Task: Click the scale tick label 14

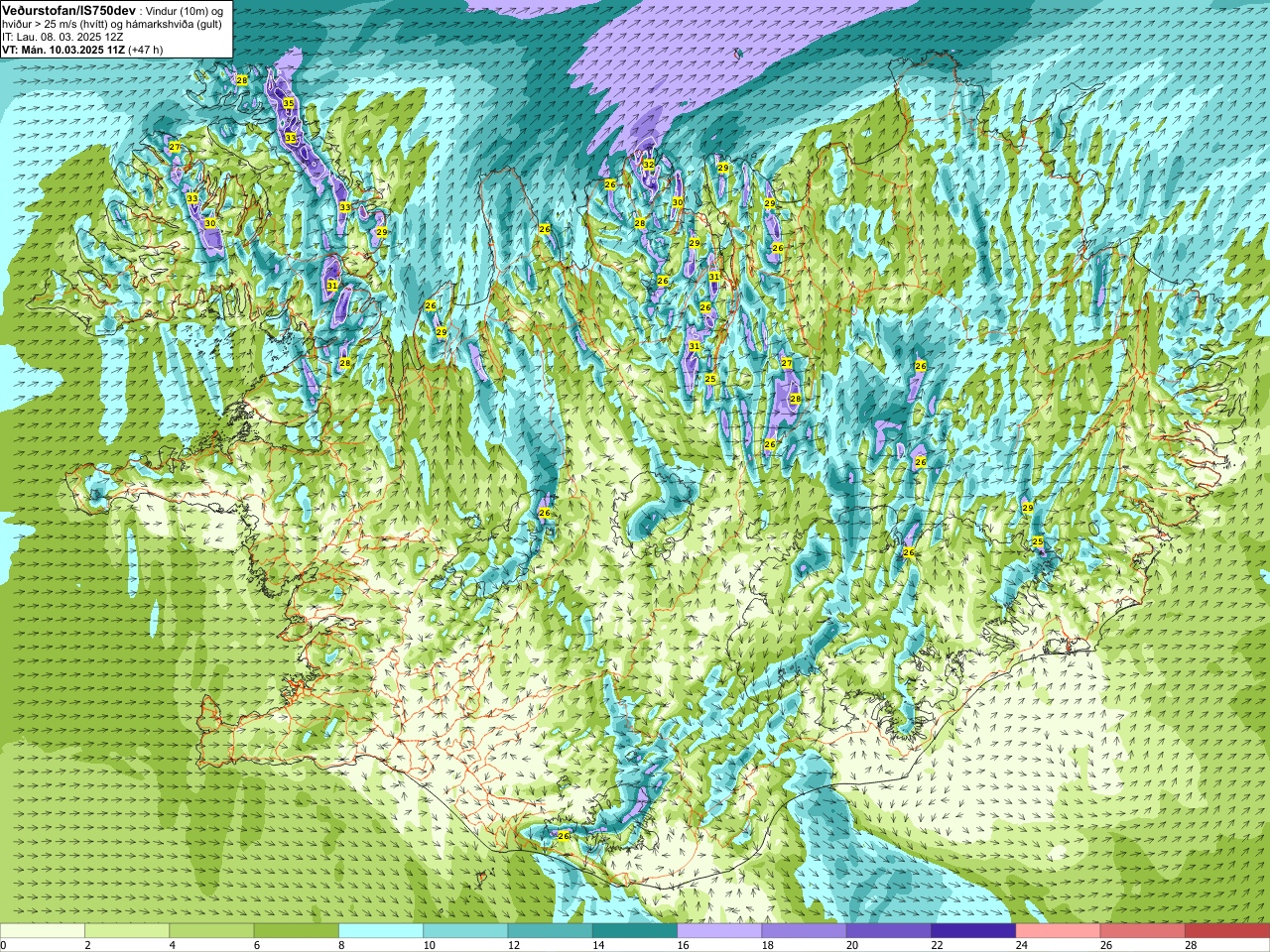Action: point(598,945)
